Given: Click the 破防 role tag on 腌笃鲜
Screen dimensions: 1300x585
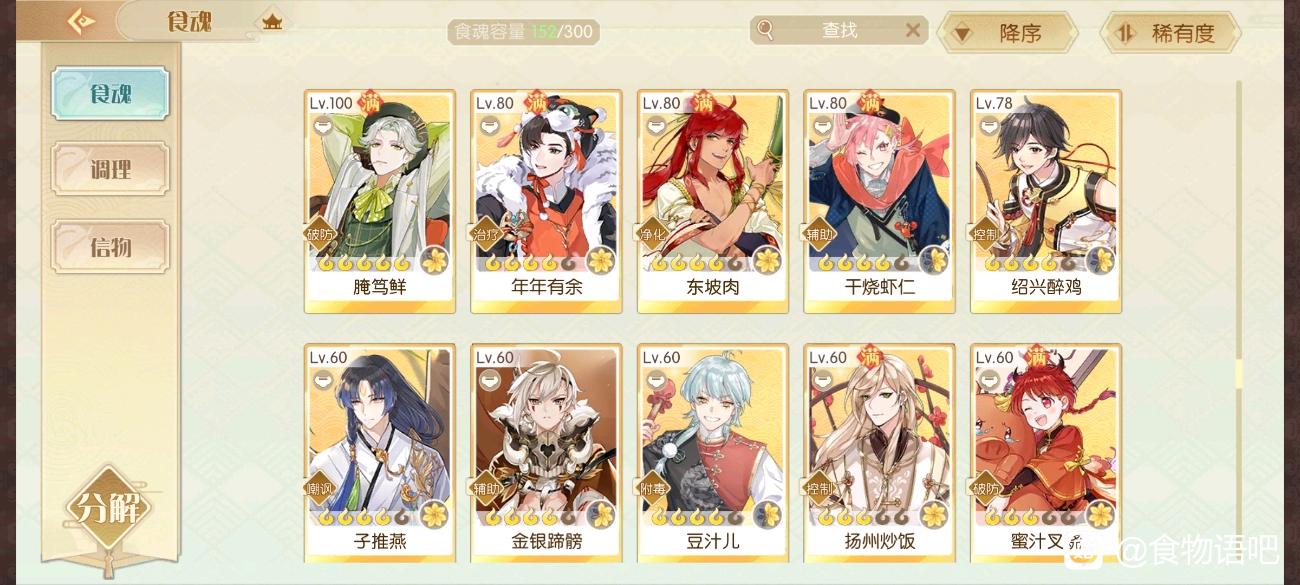Looking at the screenshot, I should pyautogui.click(x=318, y=235).
